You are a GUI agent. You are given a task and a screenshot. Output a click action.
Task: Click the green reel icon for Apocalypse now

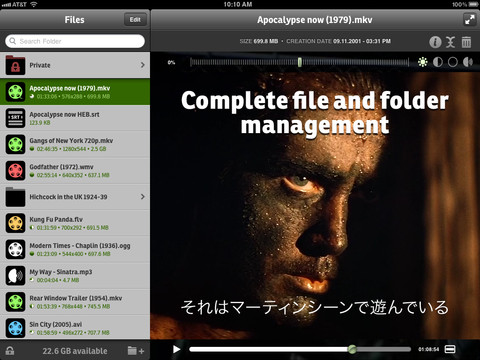[15, 92]
